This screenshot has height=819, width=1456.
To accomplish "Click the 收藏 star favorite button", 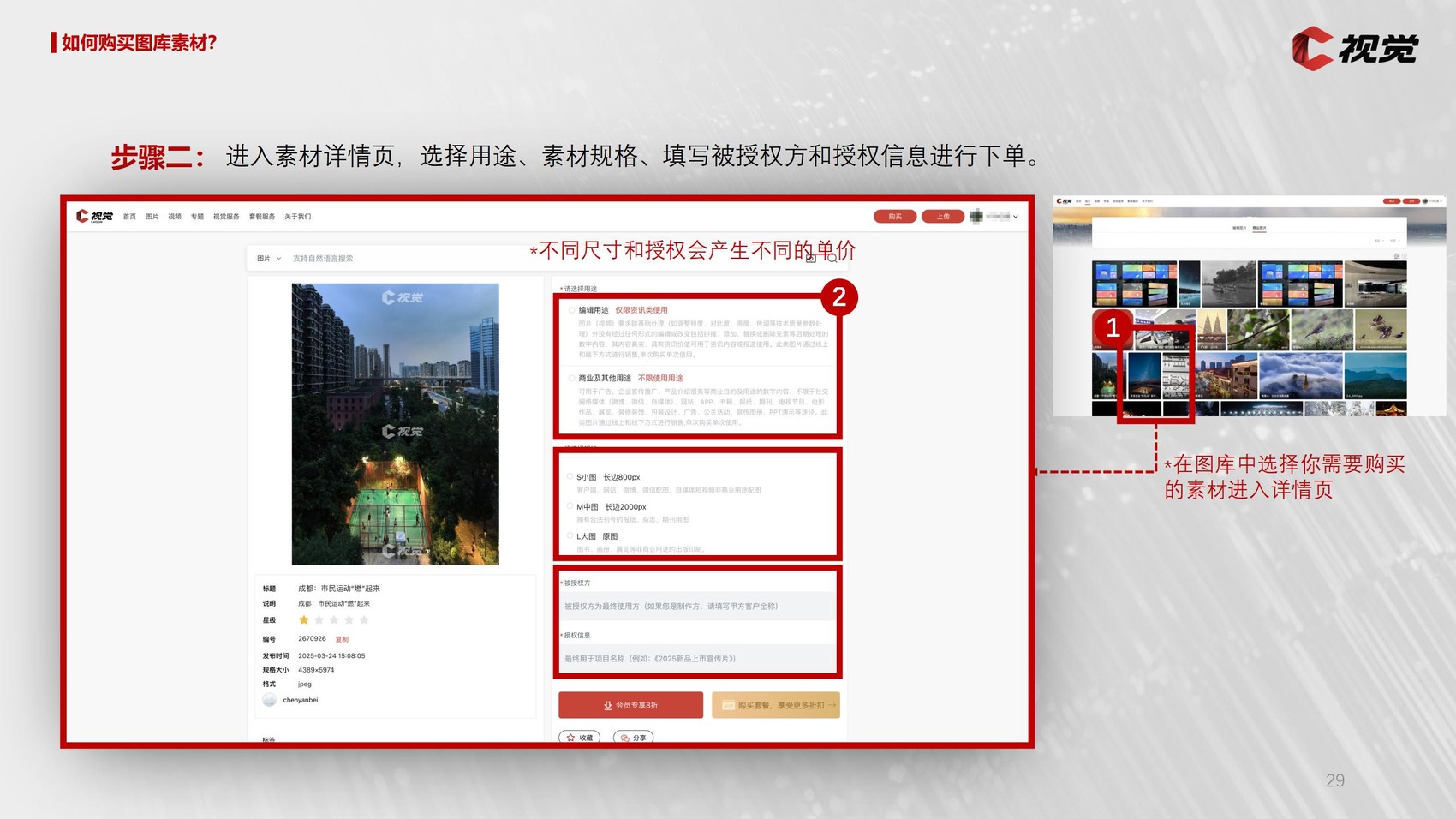I will pyautogui.click(x=580, y=738).
